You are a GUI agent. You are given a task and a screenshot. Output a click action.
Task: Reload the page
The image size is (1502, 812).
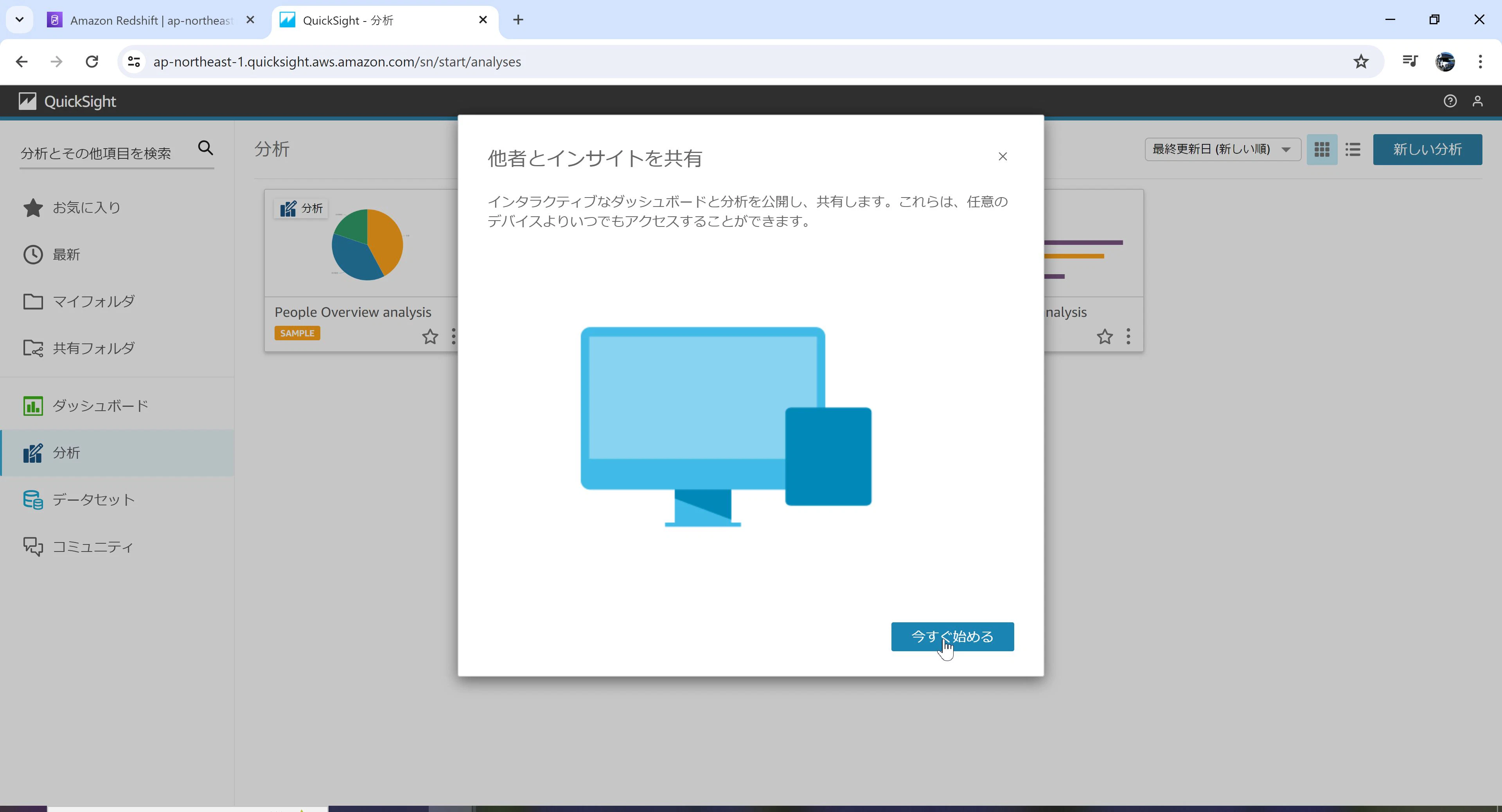(92, 62)
